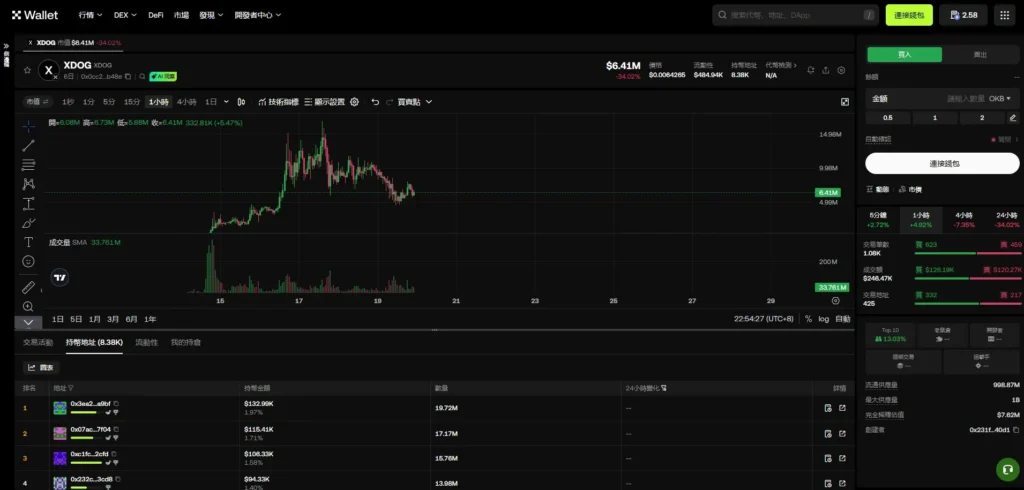Screen dimensions: 1024x490
Task: Select the price range measurement tool
Action: click(28, 204)
